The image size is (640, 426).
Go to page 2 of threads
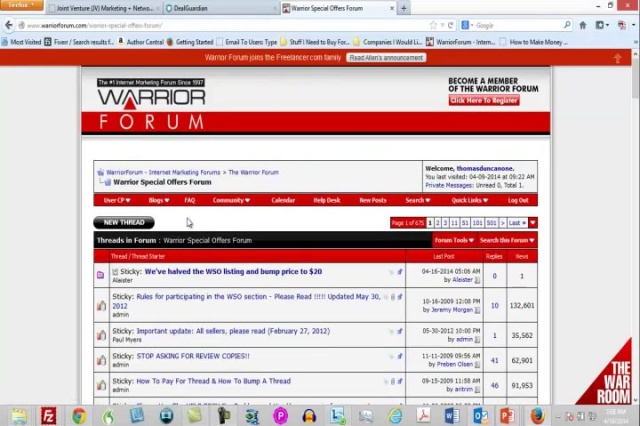pyautogui.click(x=438, y=223)
